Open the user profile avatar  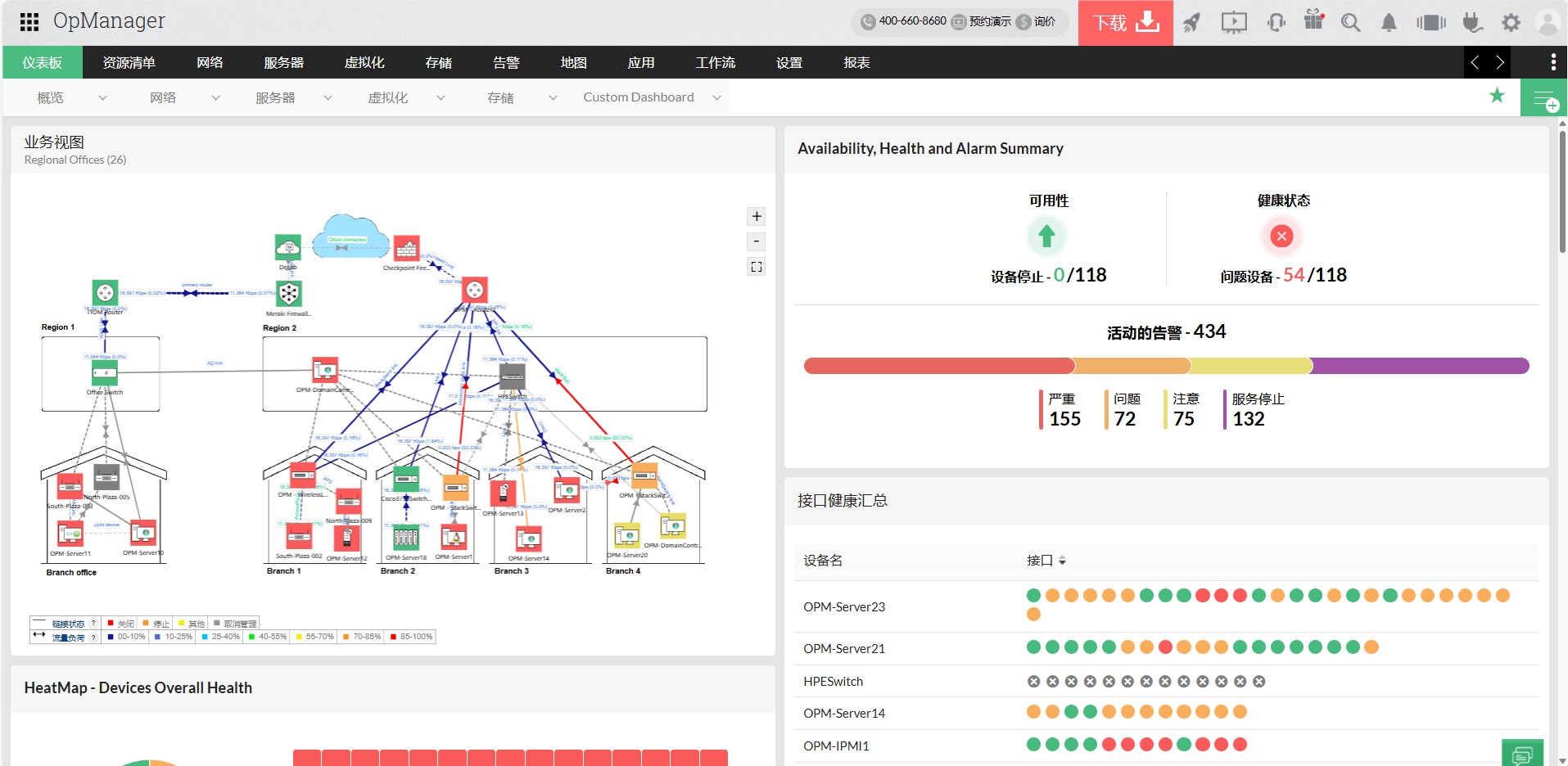[1548, 23]
